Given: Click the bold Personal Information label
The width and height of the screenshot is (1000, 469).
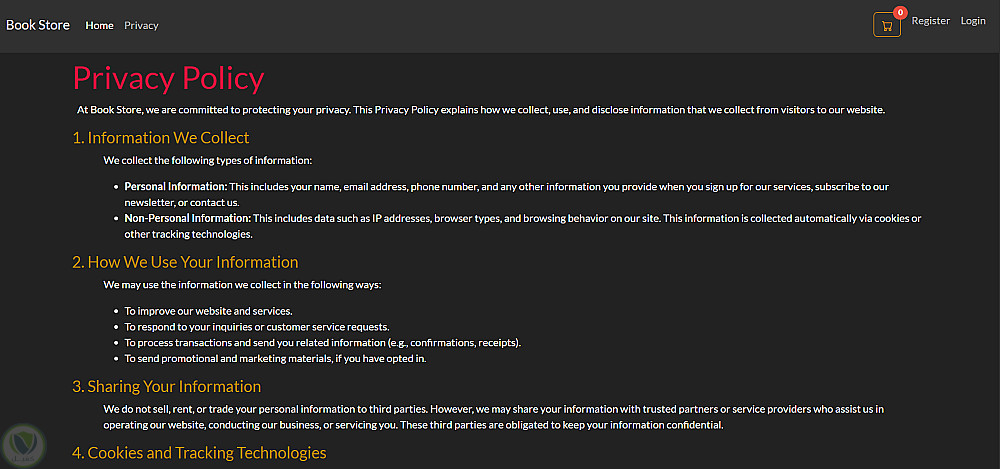Looking at the screenshot, I should tap(176, 187).
